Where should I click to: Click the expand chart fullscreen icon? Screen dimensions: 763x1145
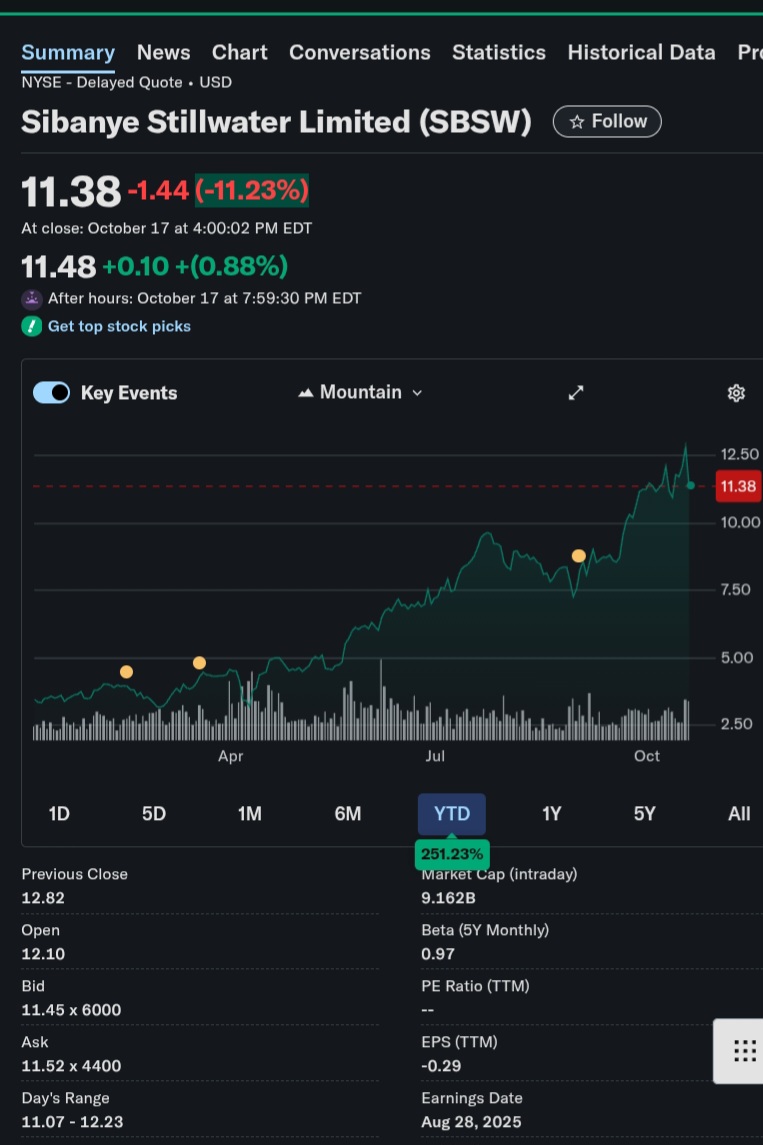coord(576,393)
